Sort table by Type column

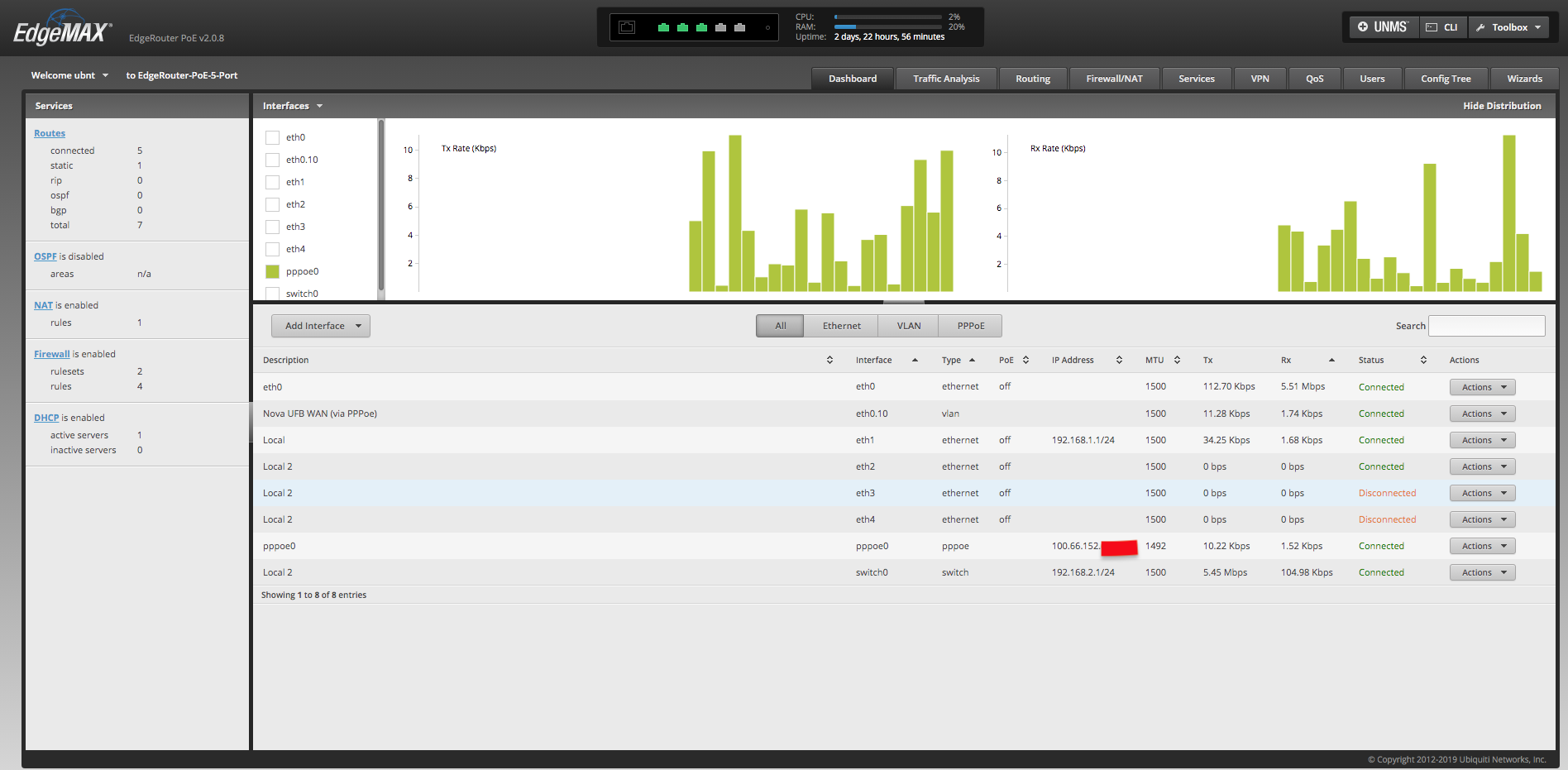tap(972, 360)
